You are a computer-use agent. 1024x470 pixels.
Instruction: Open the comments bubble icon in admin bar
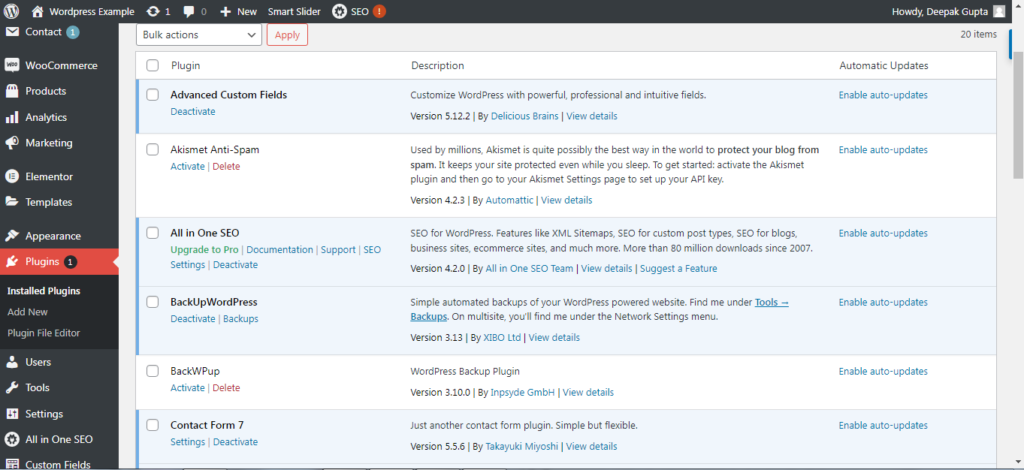click(189, 11)
